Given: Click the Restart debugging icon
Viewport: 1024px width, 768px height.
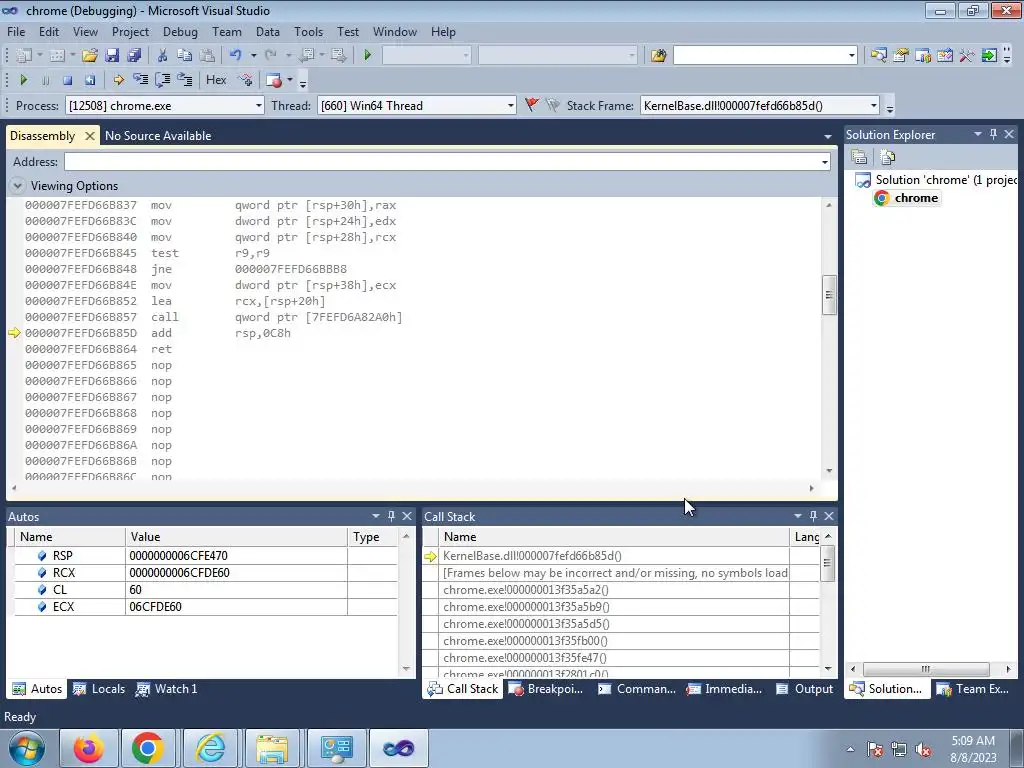Looking at the screenshot, I should (89, 80).
